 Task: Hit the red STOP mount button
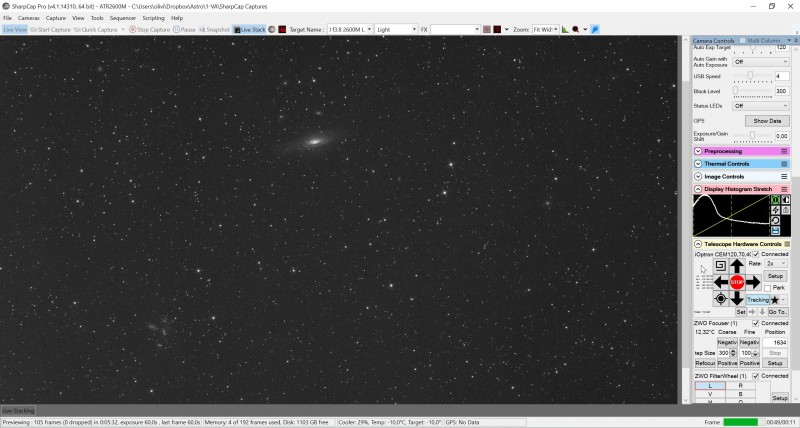coord(737,282)
